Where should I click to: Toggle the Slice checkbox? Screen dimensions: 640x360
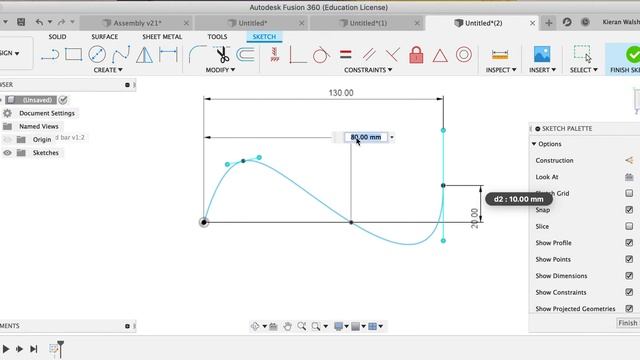(629, 226)
